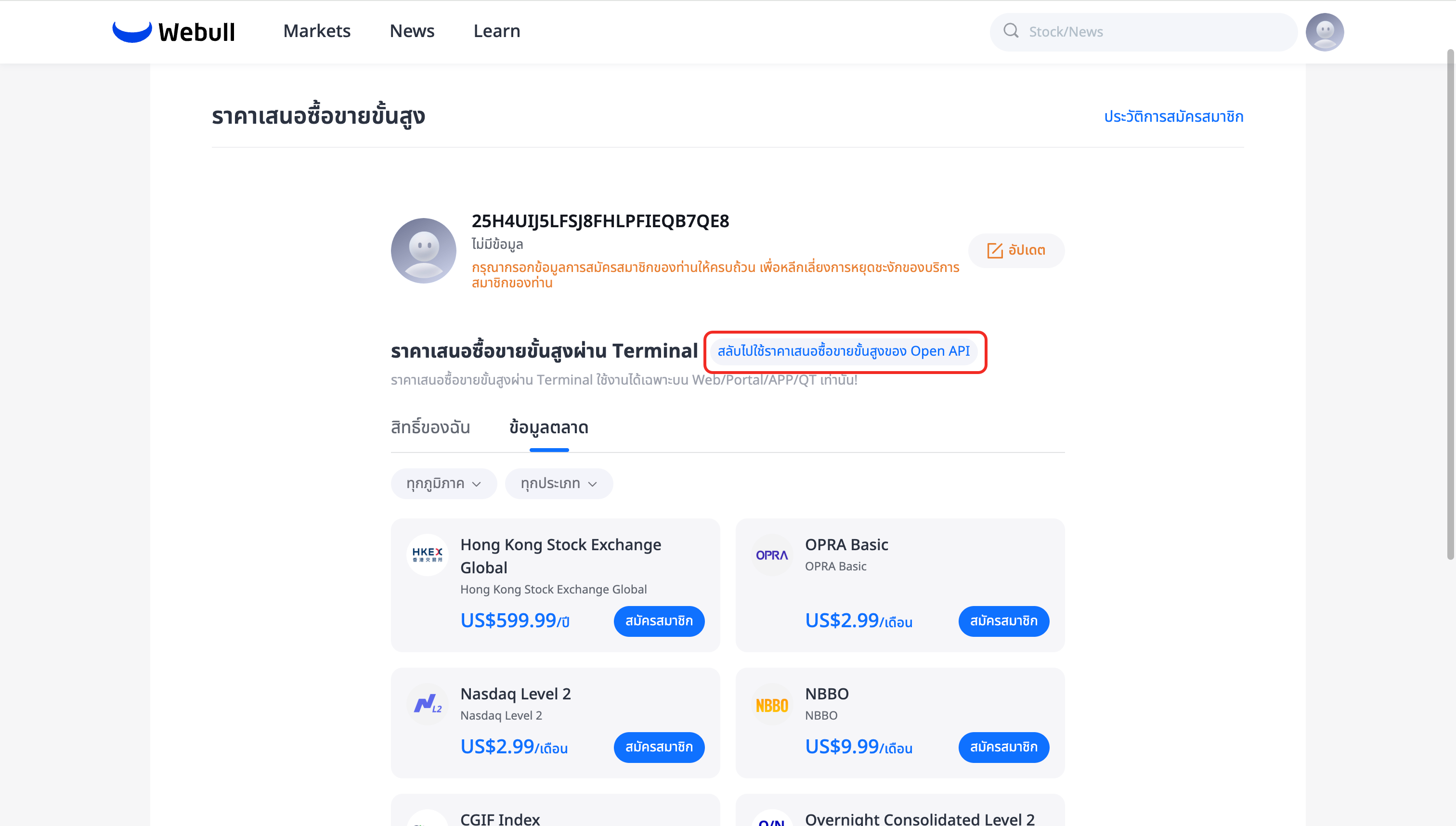Screen dimensions: 1456x826
Task: Open the Learn menu
Action: point(496,31)
